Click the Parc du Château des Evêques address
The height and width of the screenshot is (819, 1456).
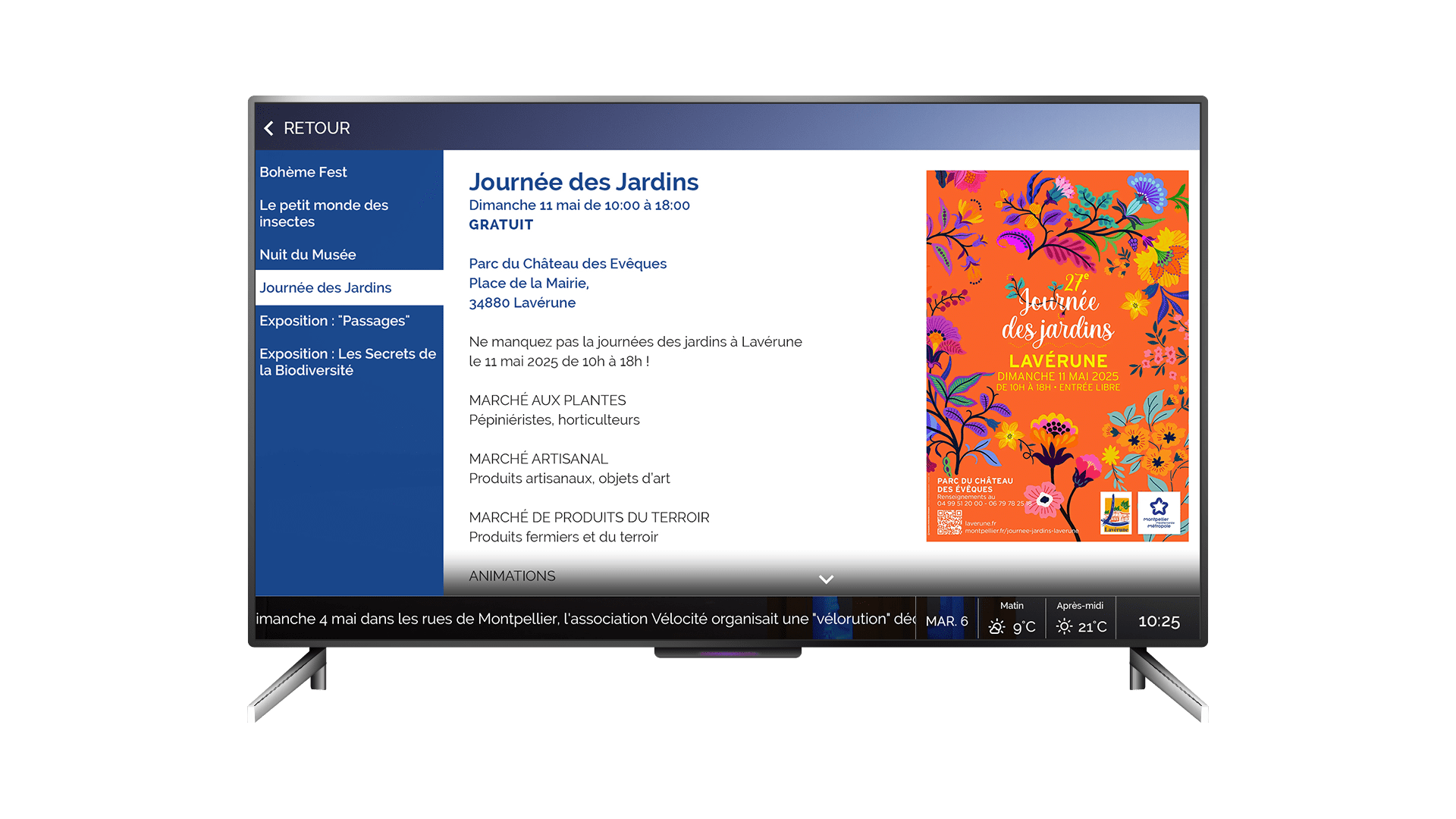pos(568,263)
